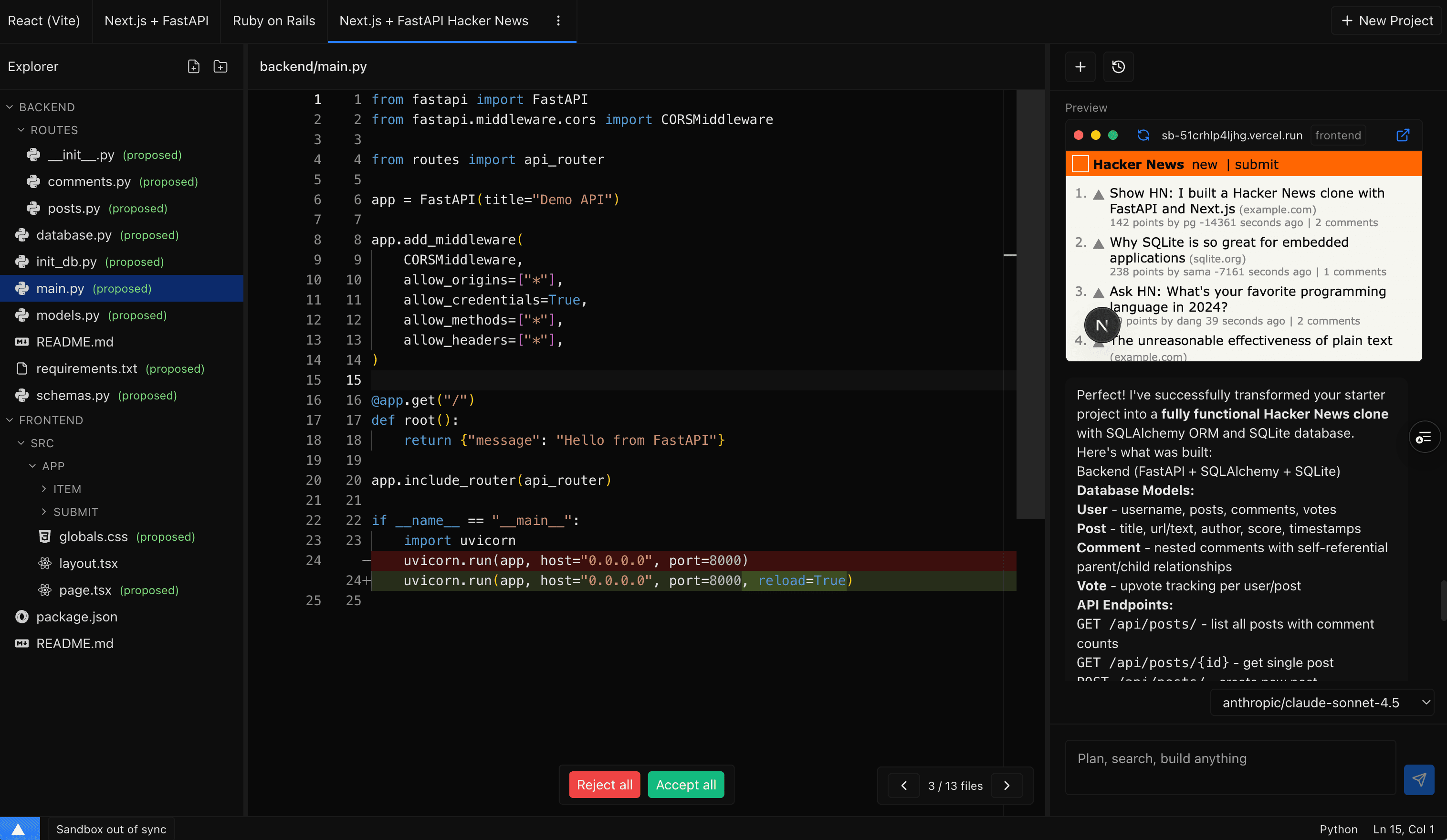Viewport: 1447px width, 840px height.
Task: Click the green traffic light dot in the preview
Action: [x=1113, y=135]
